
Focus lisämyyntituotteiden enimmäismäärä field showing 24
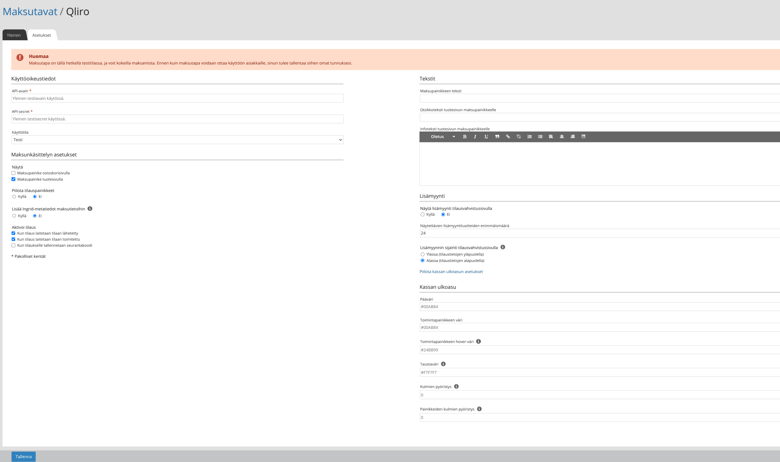click(x=600, y=233)
